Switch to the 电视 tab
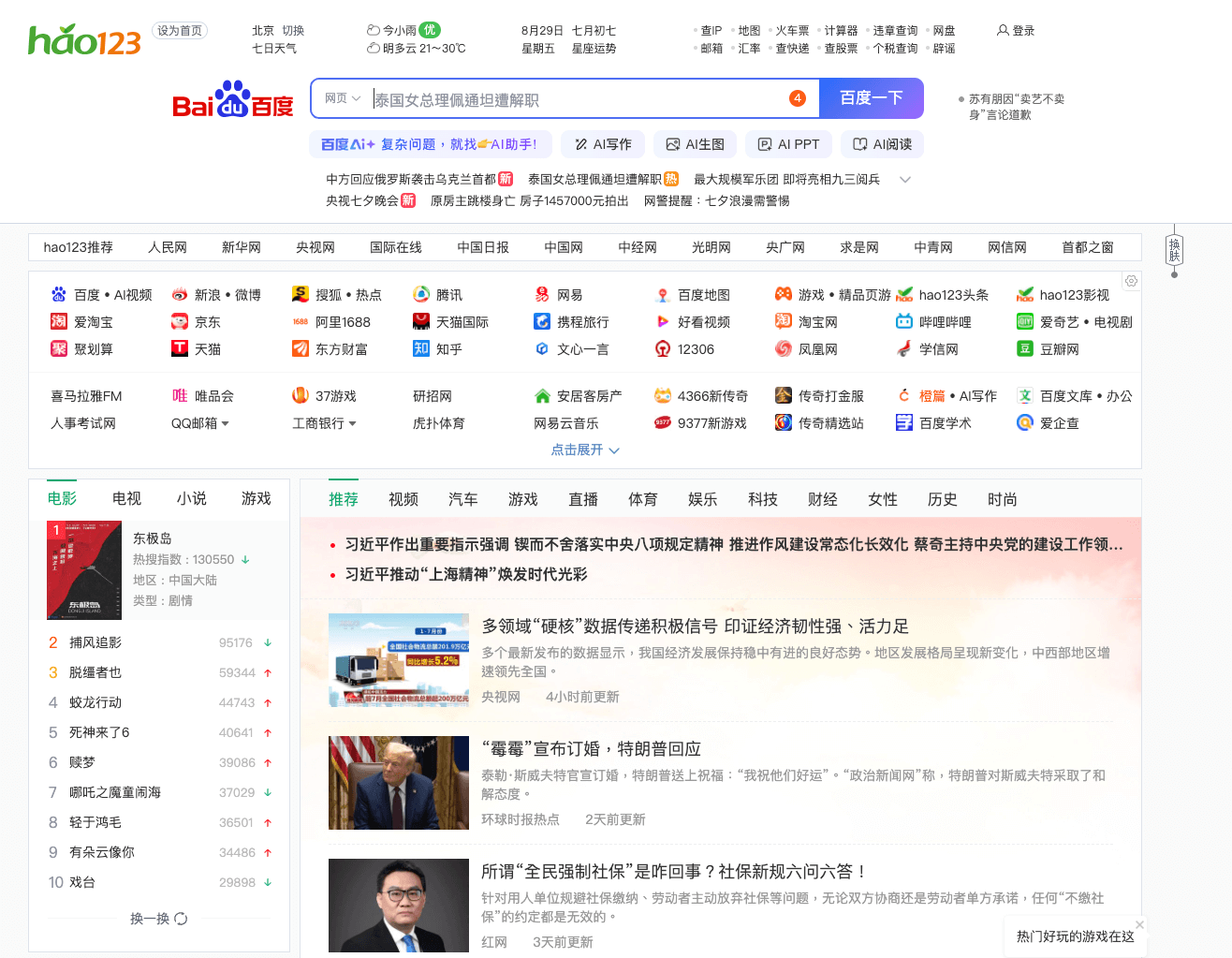Screen dimensions: 1232x958 (x=126, y=499)
